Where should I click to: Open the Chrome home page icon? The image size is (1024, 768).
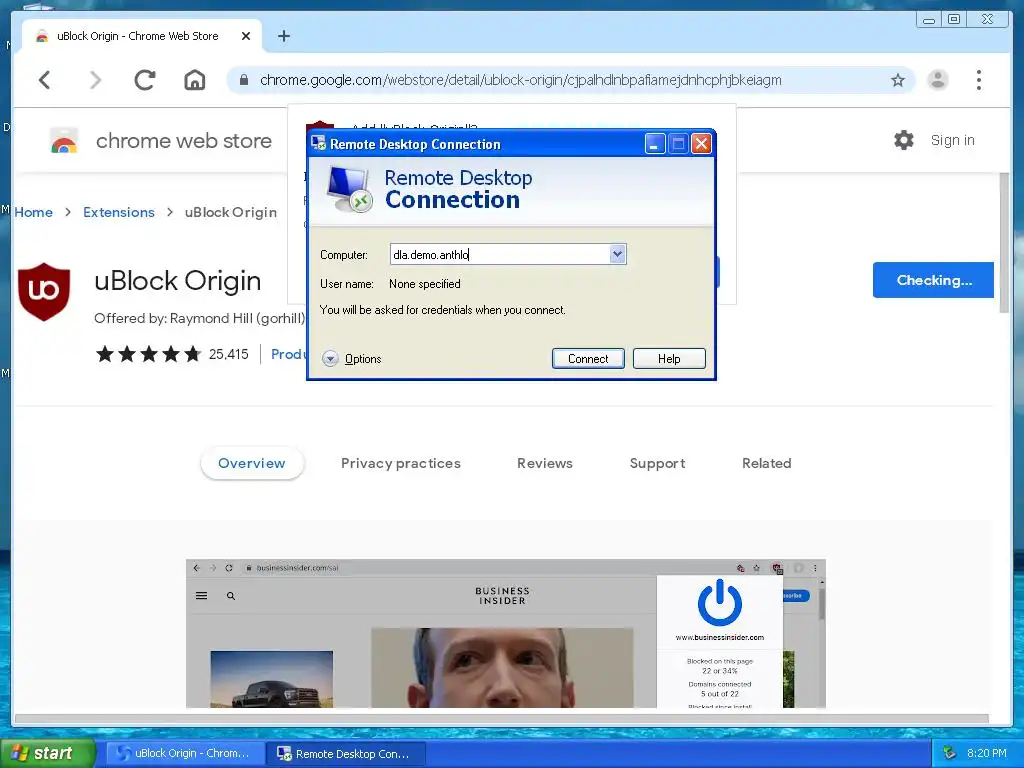coord(195,80)
